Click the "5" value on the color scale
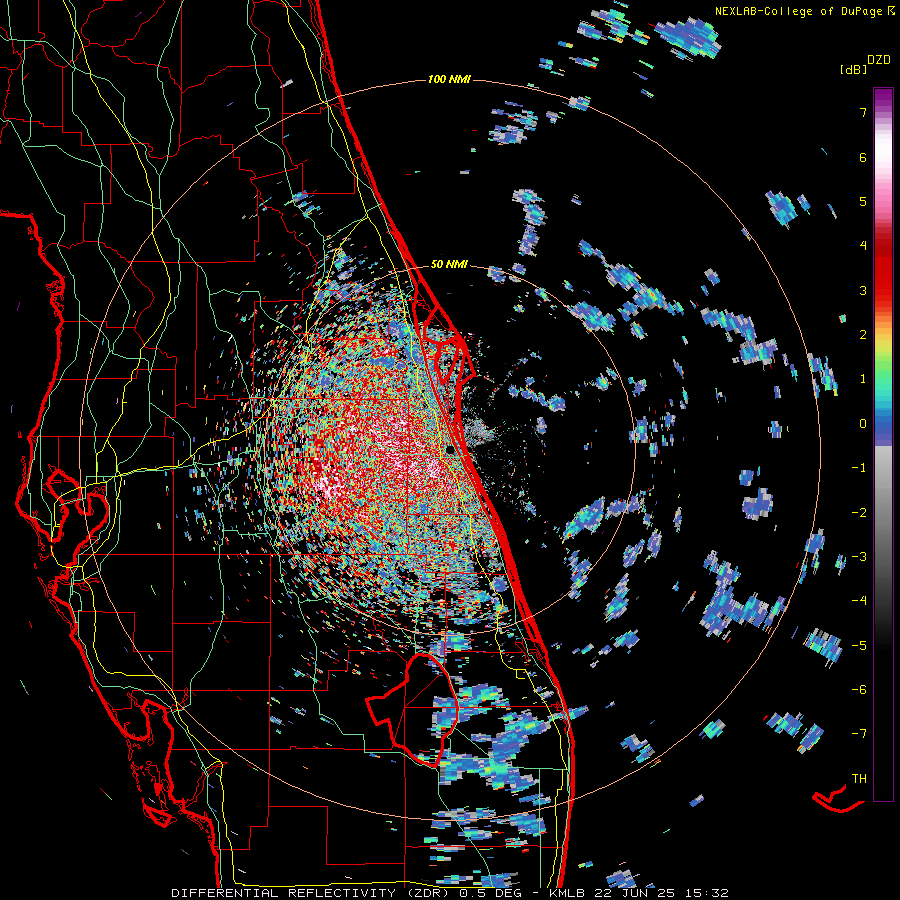The image size is (900, 900). 863,201
